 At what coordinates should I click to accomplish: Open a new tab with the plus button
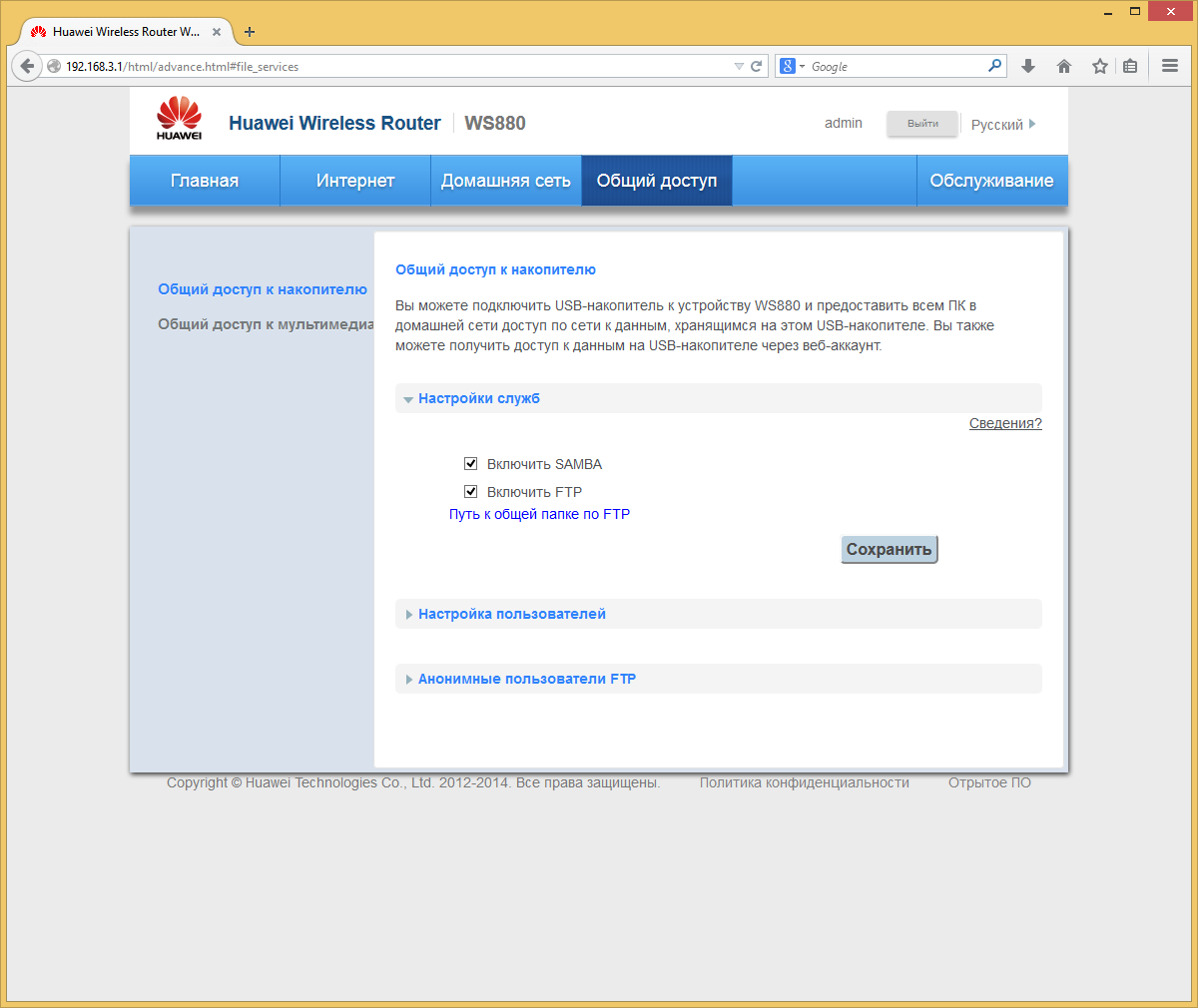tap(250, 32)
